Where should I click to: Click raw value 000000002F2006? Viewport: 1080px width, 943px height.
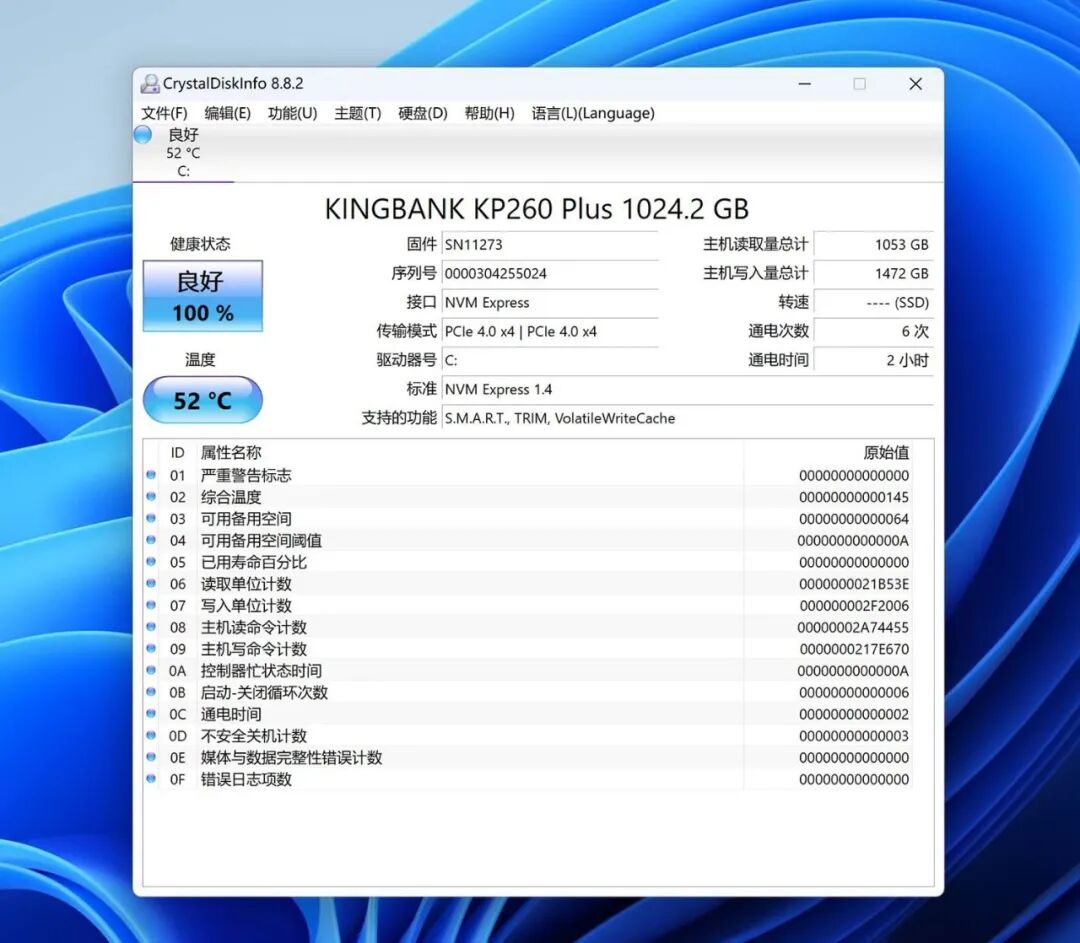coord(853,605)
